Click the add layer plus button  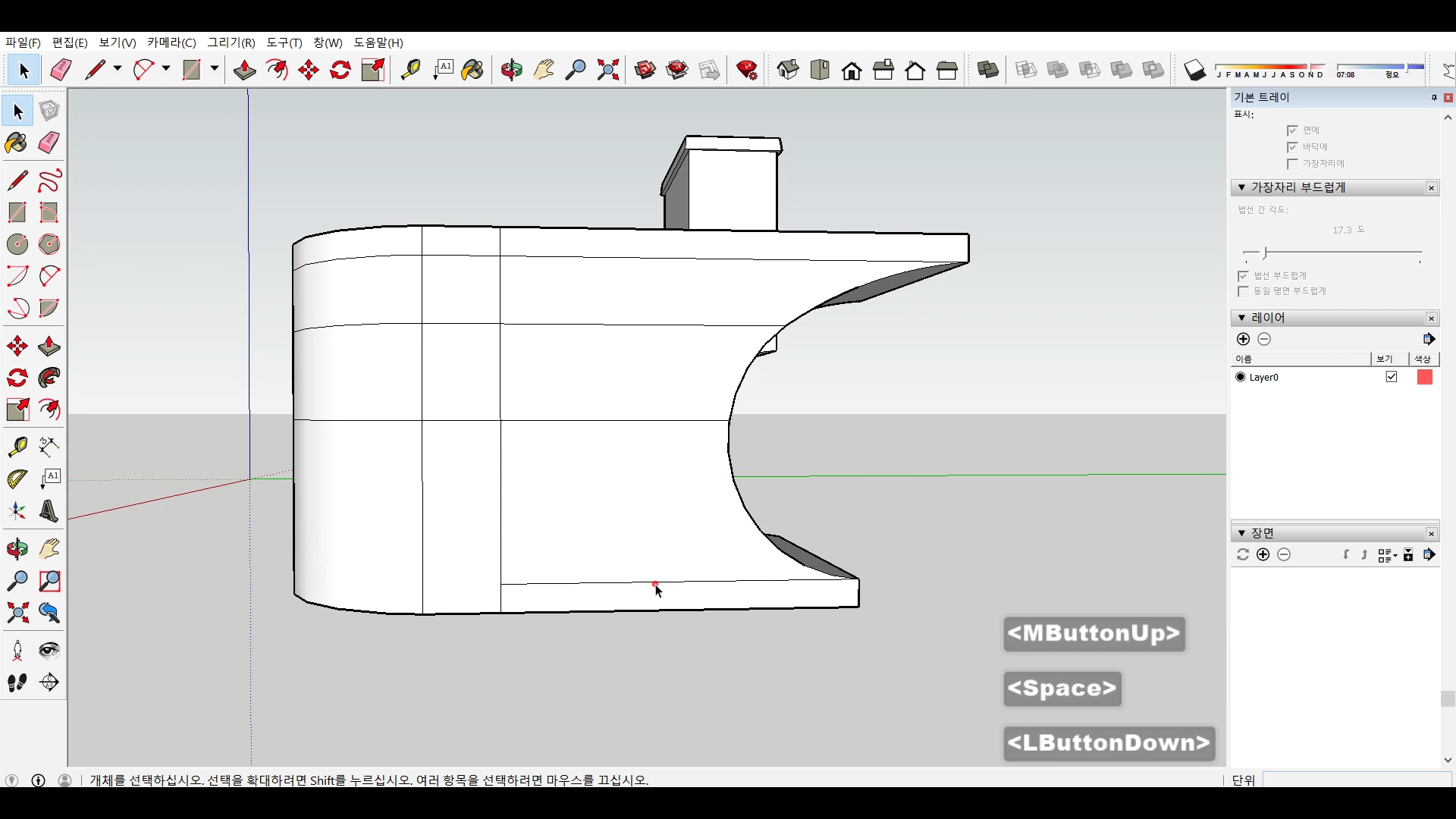(1243, 339)
